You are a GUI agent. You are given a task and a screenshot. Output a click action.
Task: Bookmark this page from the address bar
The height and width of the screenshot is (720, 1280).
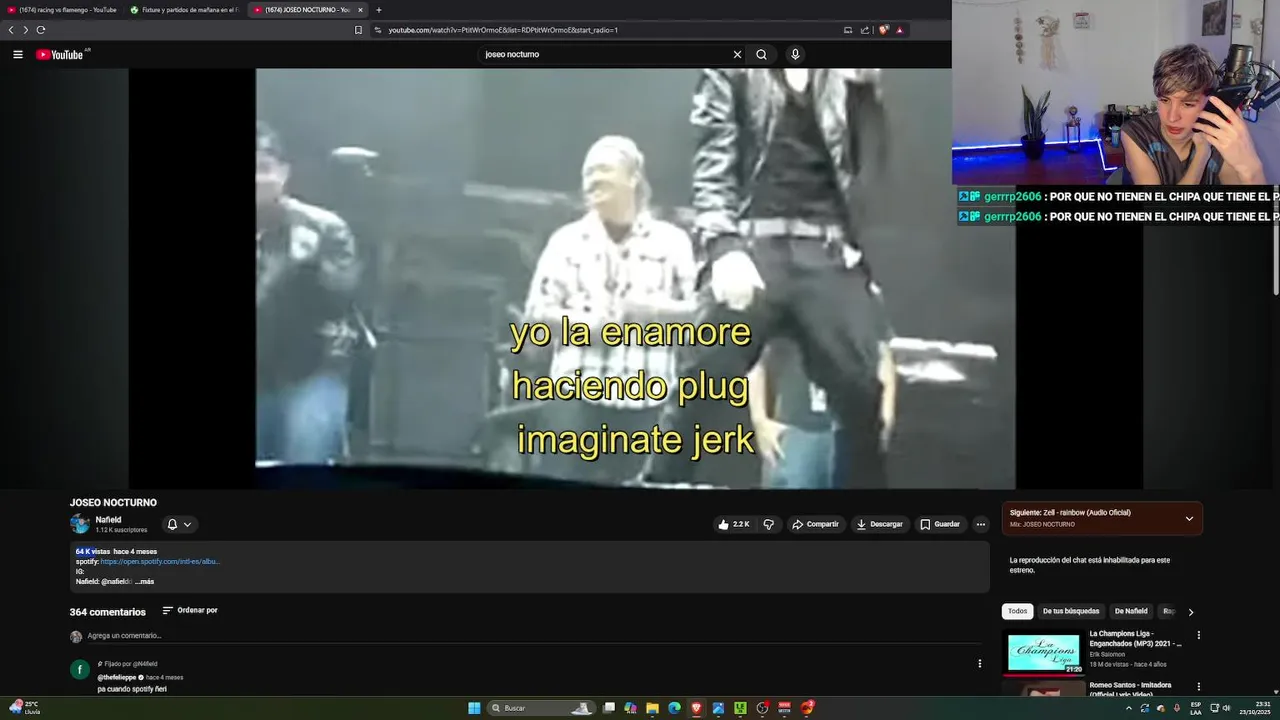[358, 30]
